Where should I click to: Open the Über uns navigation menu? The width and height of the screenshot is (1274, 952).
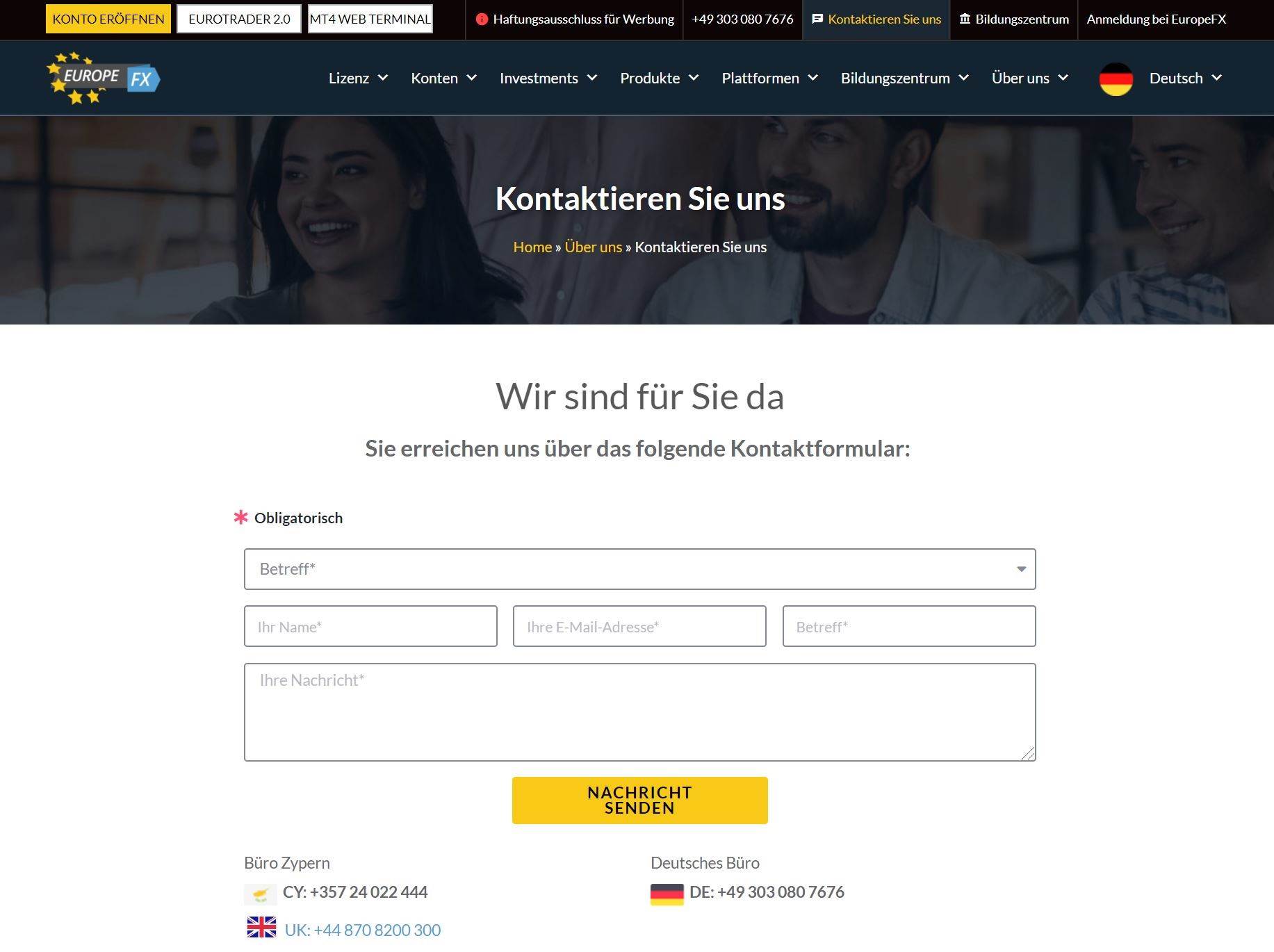1029,78
